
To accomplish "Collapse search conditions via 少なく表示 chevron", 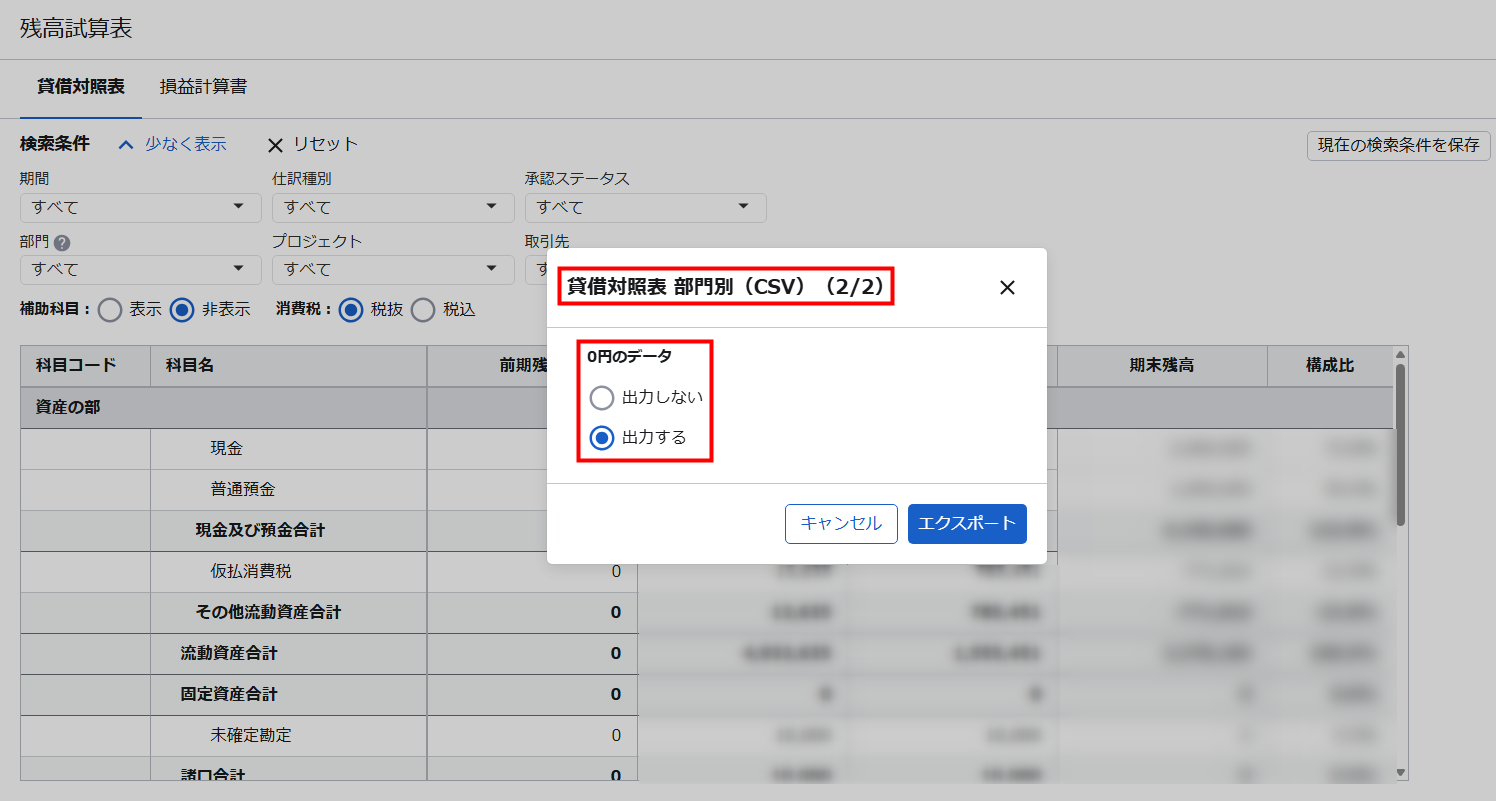I will [x=126, y=145].
